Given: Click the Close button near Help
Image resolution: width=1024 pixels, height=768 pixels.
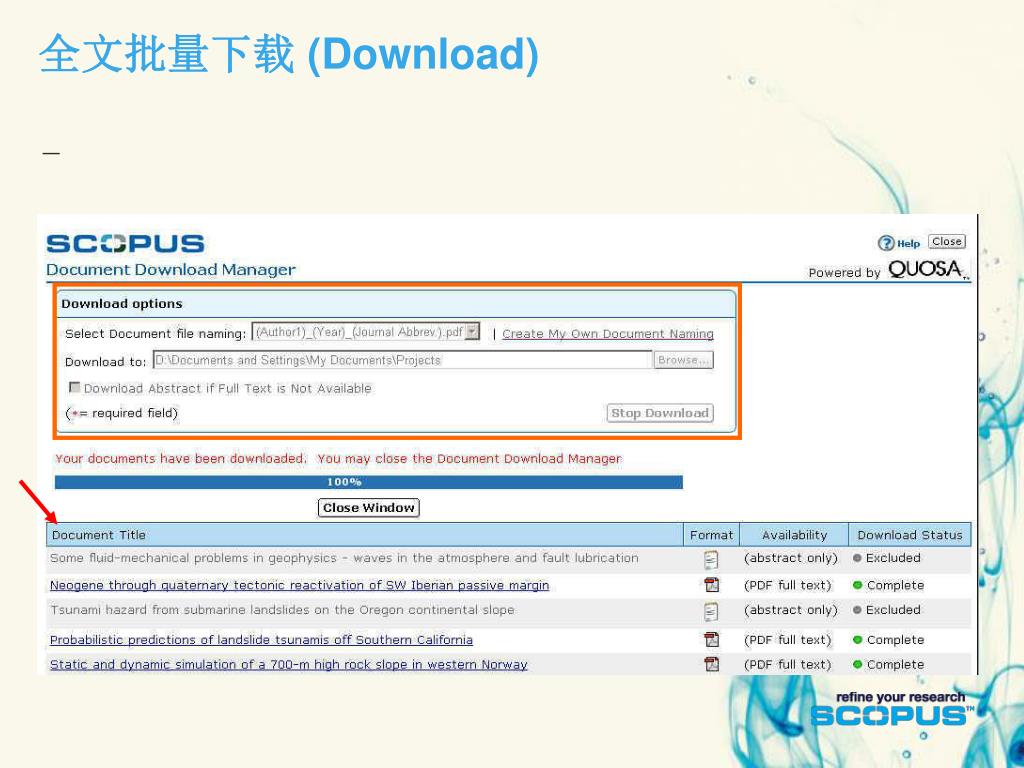Looking at the screenshot, I should point(946,242).
